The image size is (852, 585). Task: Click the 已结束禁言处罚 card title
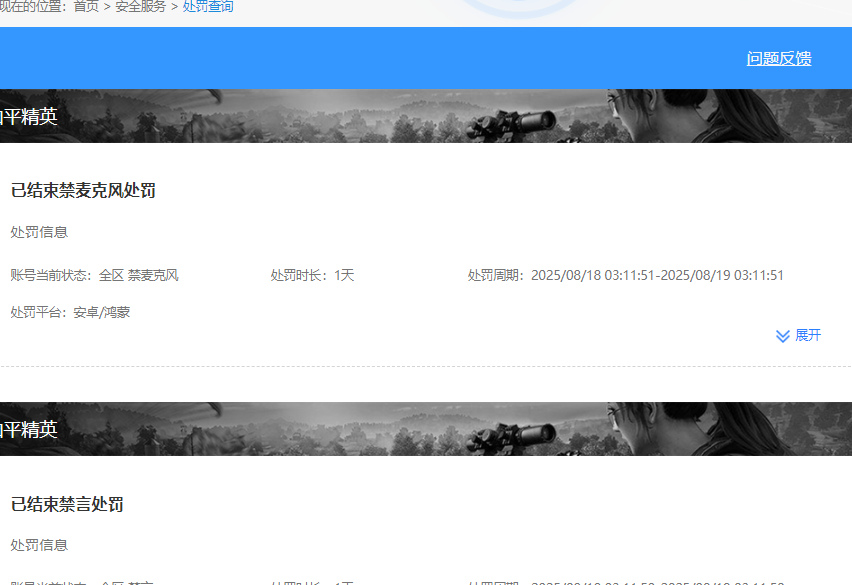(65, 504)
